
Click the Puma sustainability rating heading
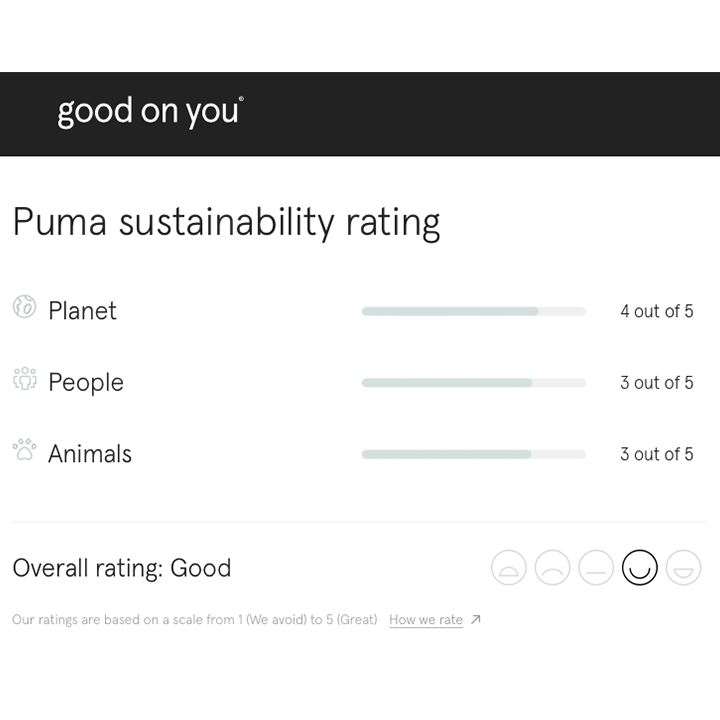coord(226,223)
